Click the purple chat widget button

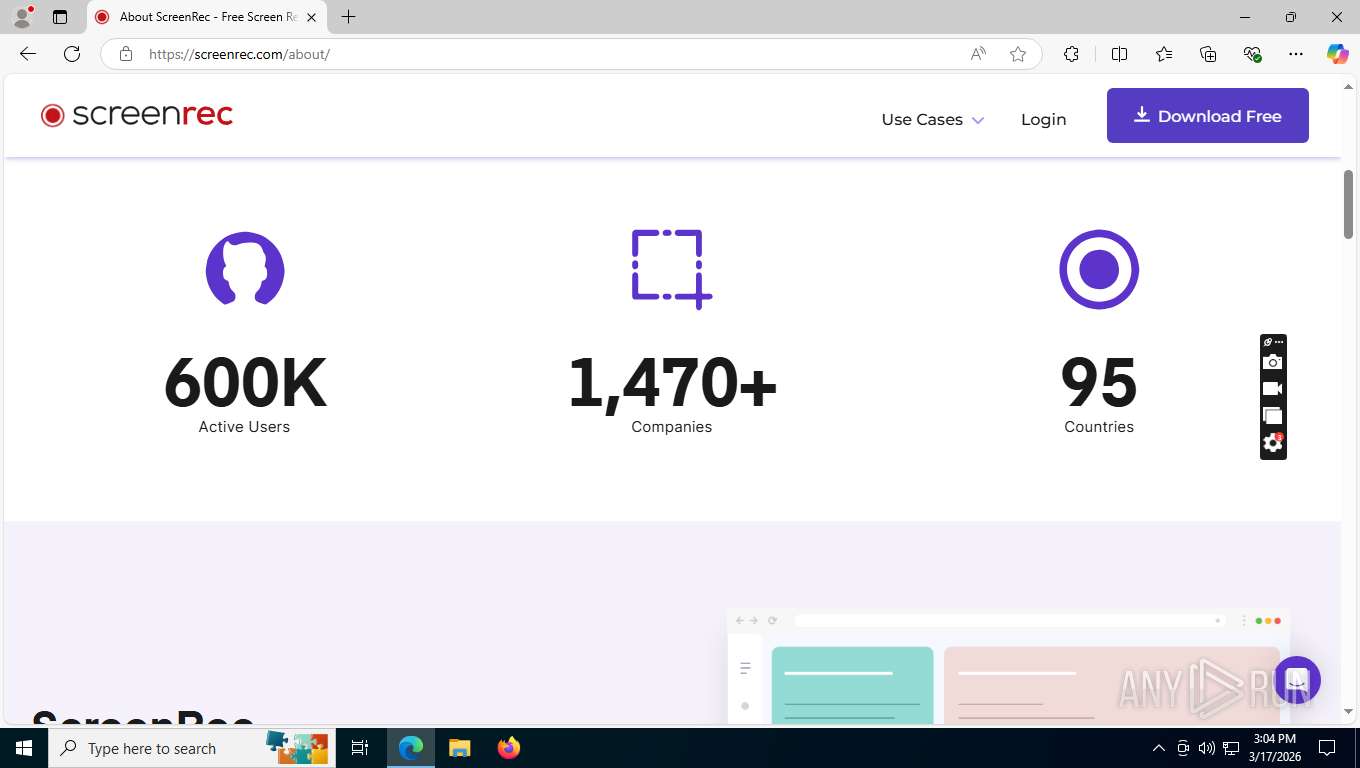1297,680
